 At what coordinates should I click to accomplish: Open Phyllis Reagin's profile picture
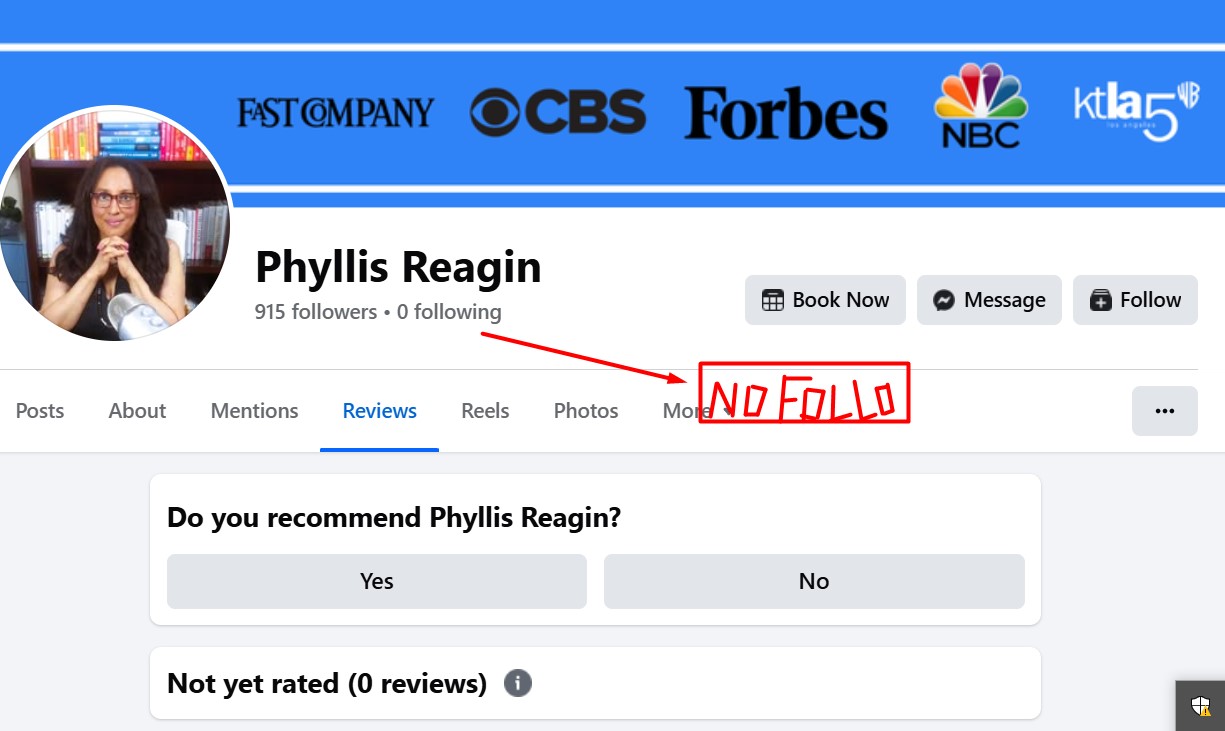[x=113, y=224]
